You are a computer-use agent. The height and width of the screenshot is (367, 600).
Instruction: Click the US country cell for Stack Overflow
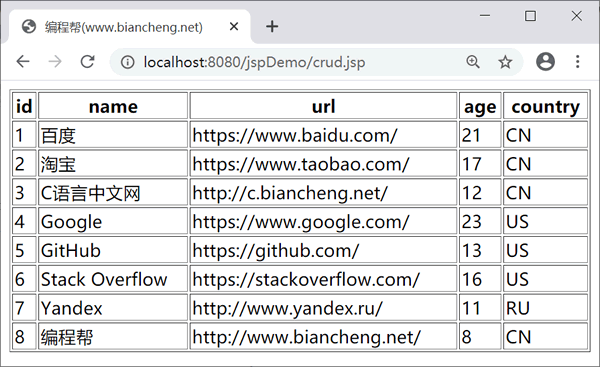[x=545, y=279]
